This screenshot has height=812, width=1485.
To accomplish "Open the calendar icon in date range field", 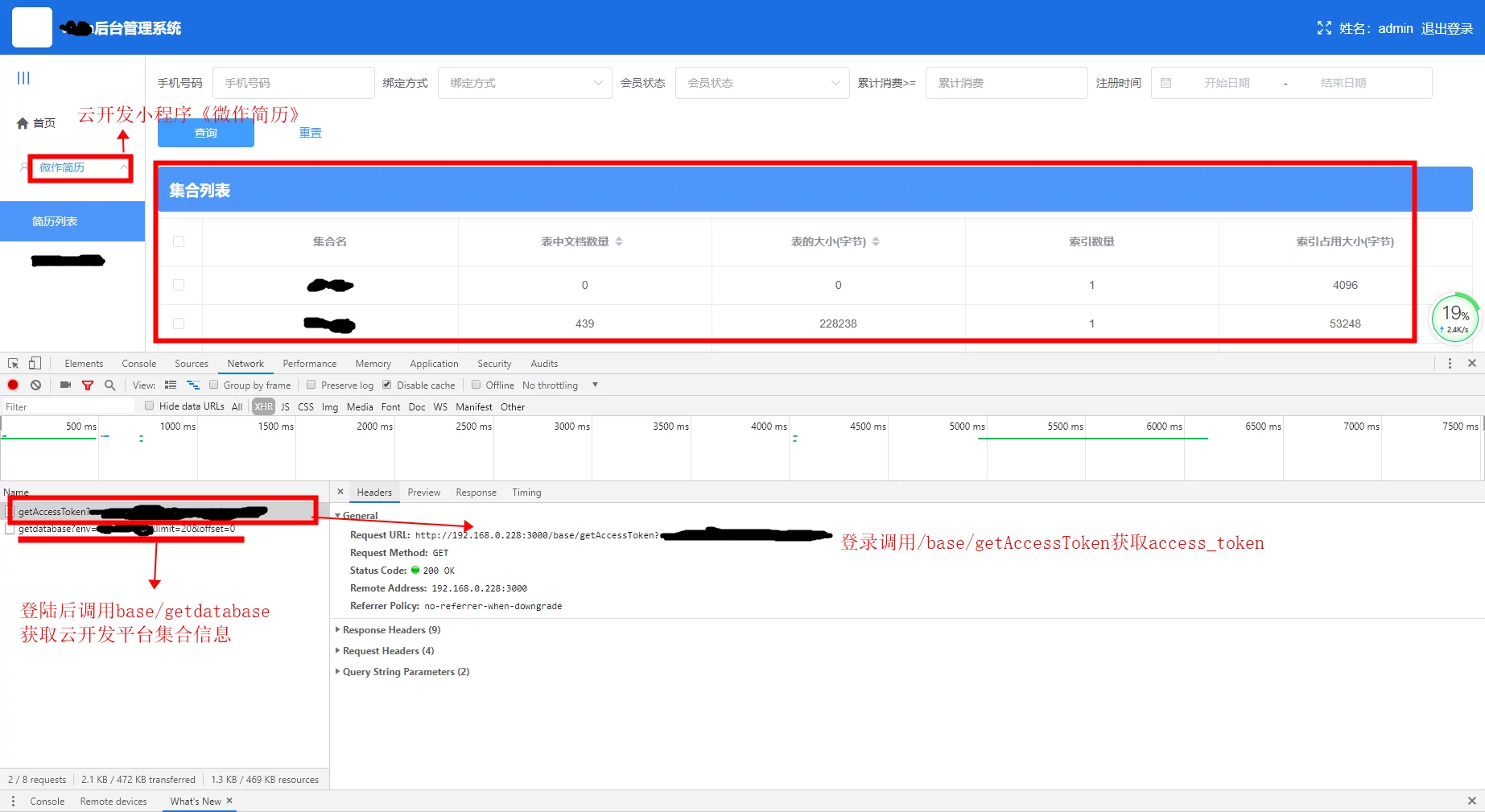I will [1165, 83].
